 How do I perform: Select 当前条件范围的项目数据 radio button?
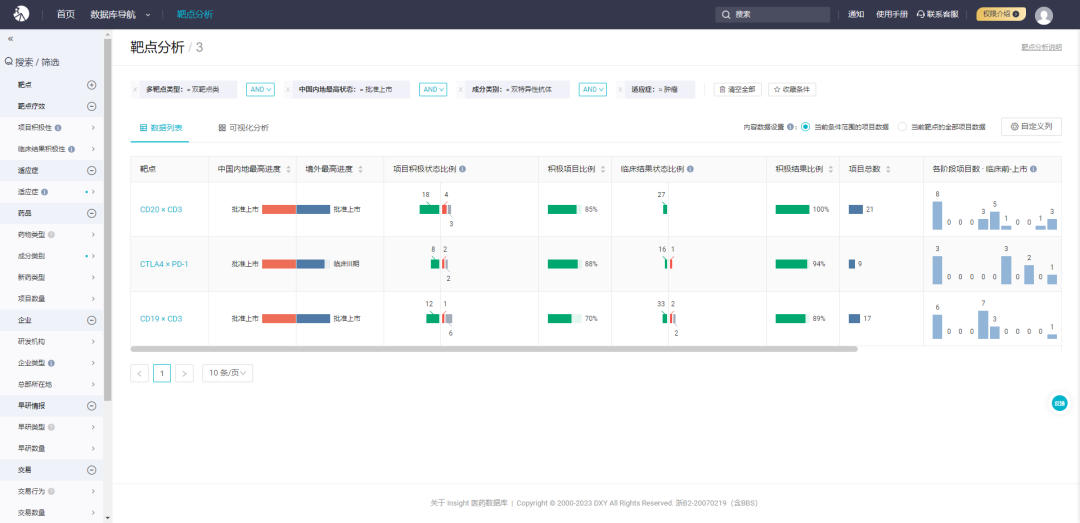806,127
